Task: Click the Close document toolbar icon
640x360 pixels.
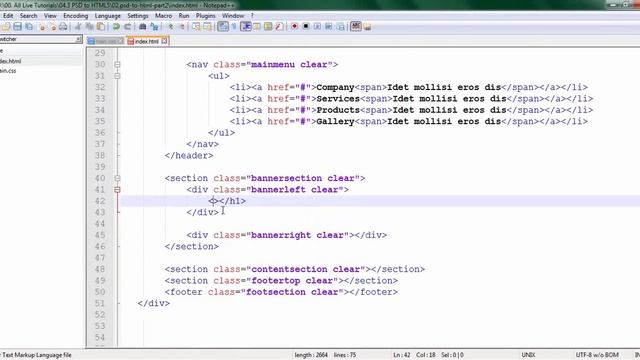Action: coord(42,27)
